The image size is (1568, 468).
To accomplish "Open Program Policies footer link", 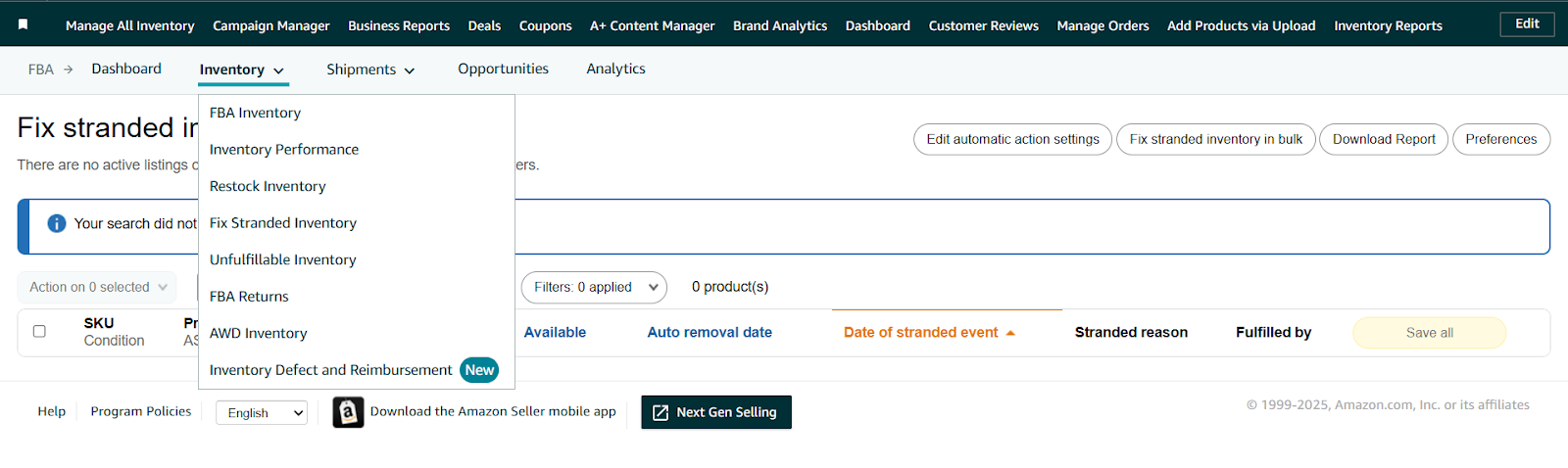I will 141,411.
